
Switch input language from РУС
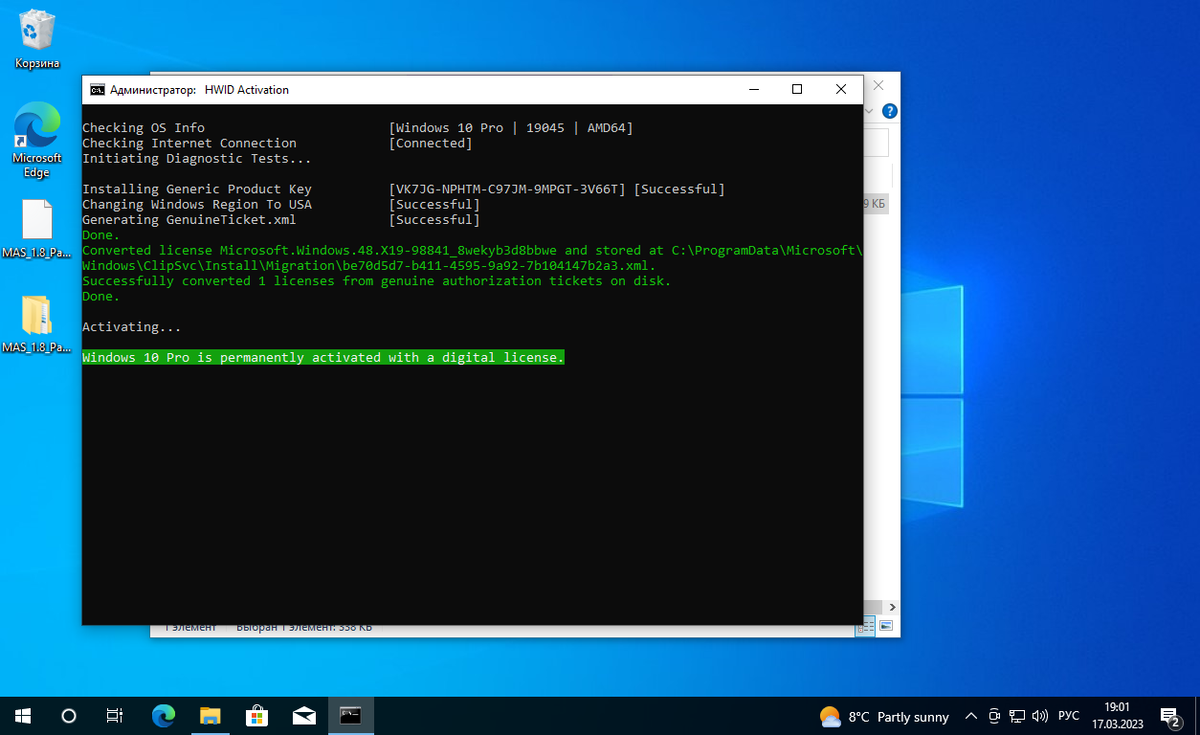(x=1069, y=717)
